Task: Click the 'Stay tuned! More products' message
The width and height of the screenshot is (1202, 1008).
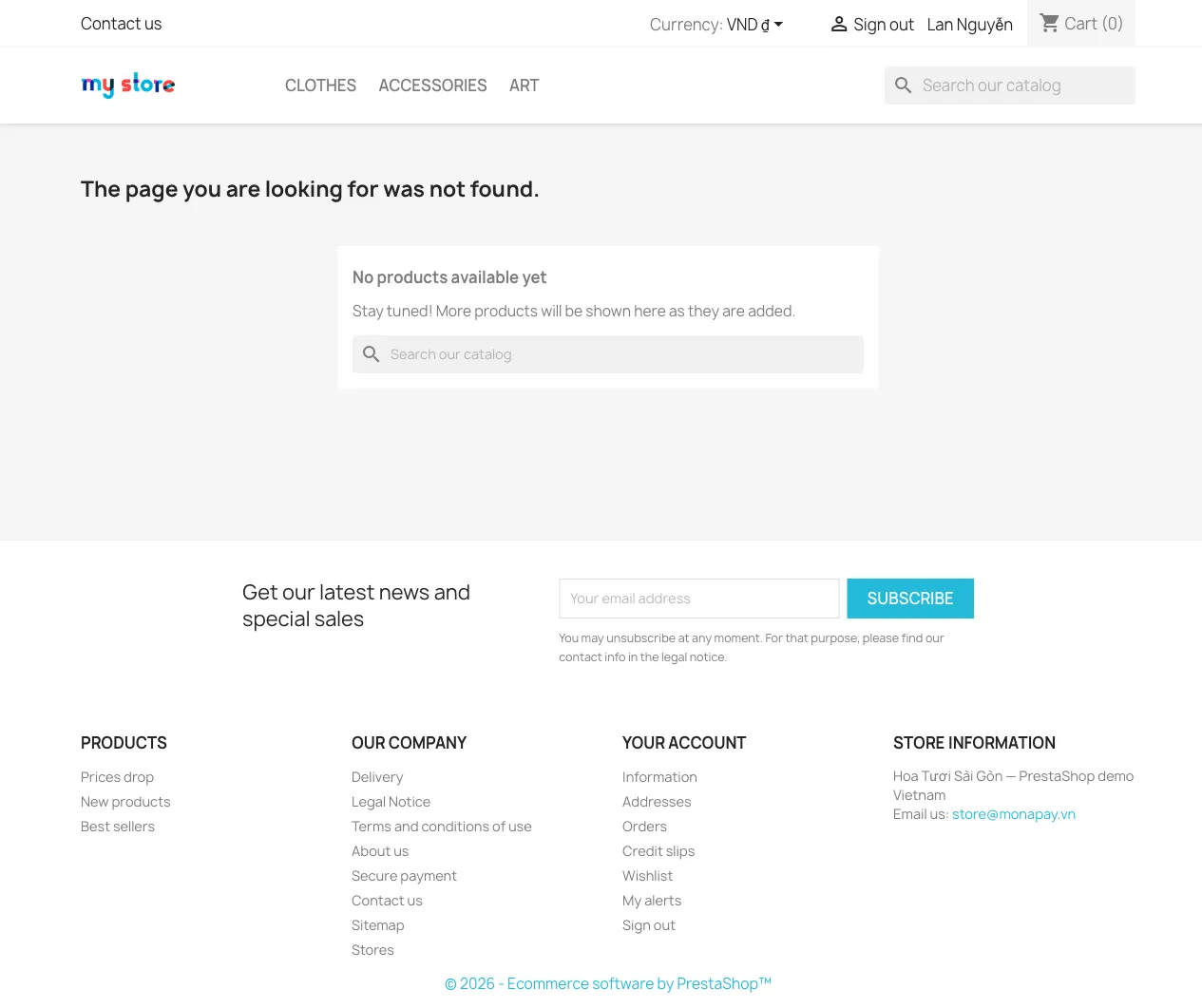Action: pyautogui.click(x=574, y=311)
